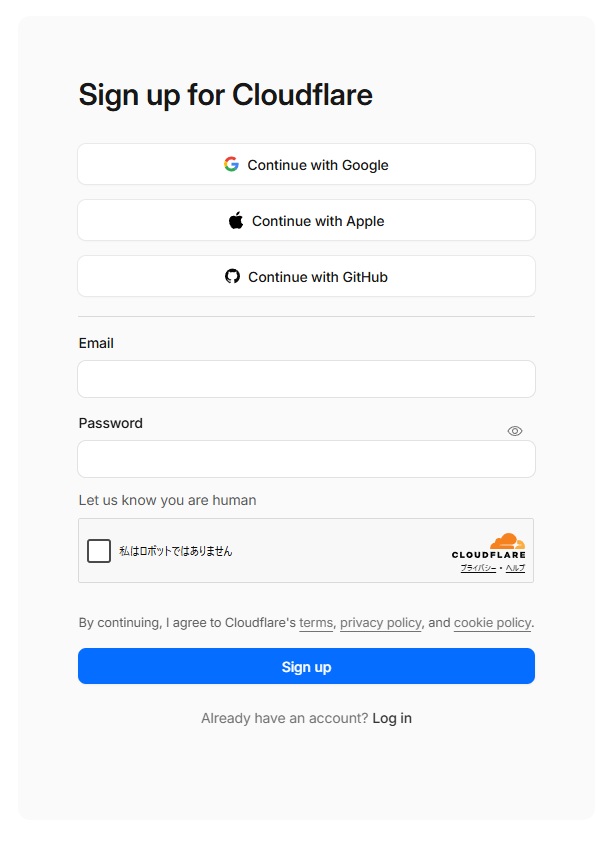
Task: Open the captcha プライバシー link
Action: [478, 568]
